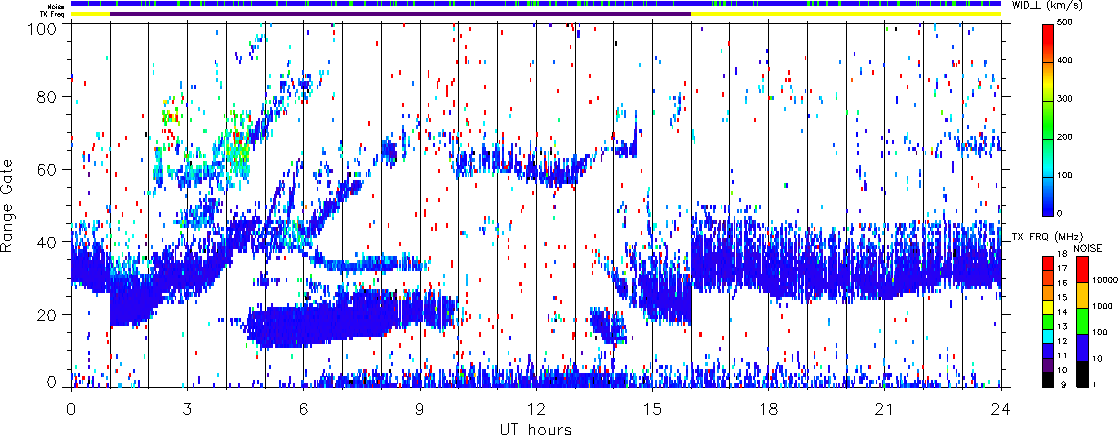This screenshot has height=435, width=1118.
Task: Select the 6 tick label on UT hours axis
Action: [x=303, y=409]
